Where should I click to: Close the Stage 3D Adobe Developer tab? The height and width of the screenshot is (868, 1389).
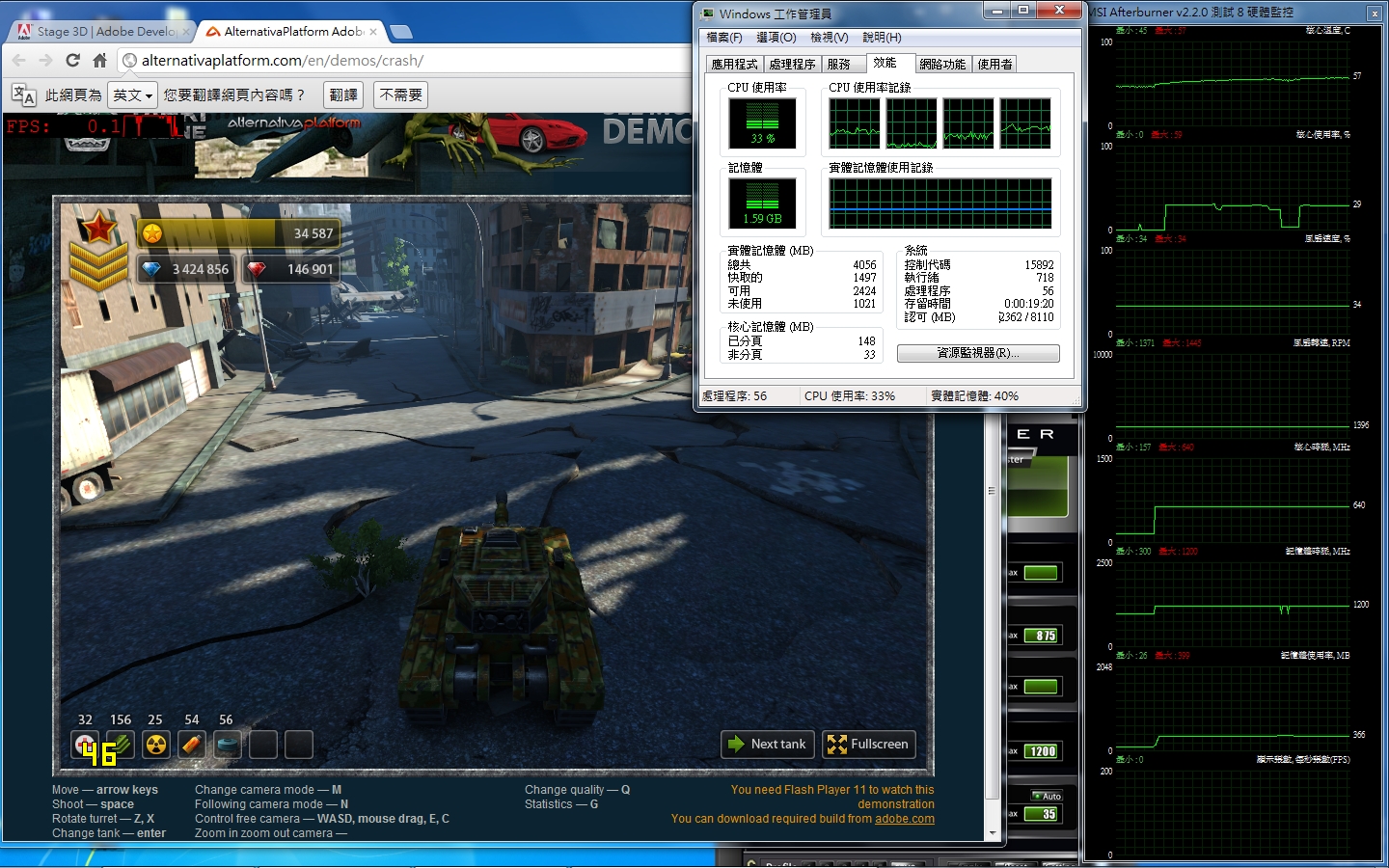click(x=186, y=32)
